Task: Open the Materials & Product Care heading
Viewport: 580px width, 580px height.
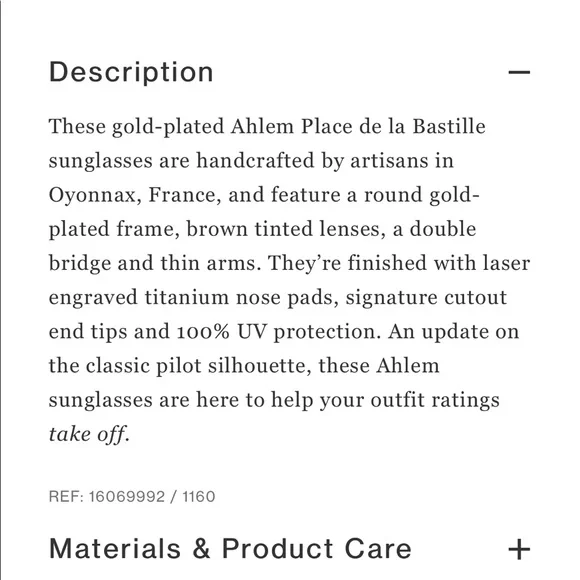Action: 230,549
